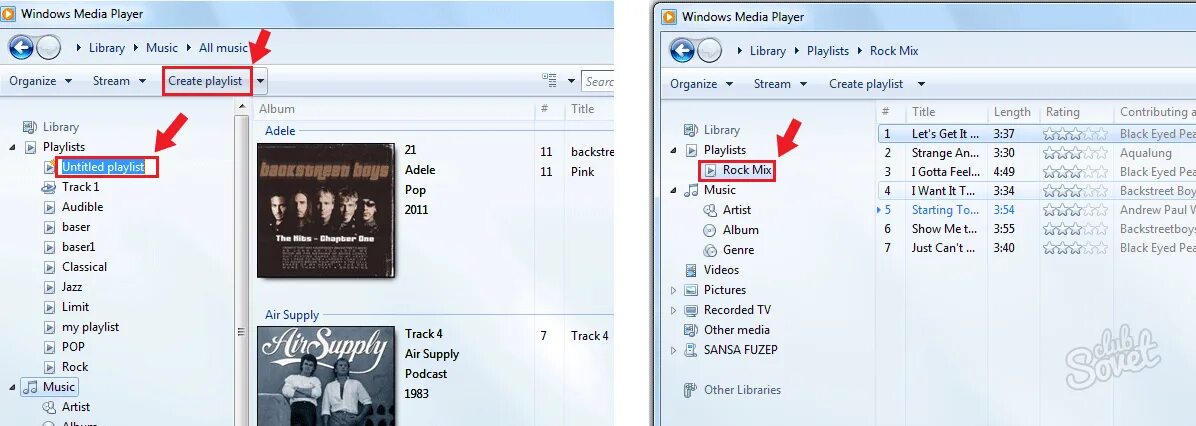Open the Rock playlist

[75, 367]
